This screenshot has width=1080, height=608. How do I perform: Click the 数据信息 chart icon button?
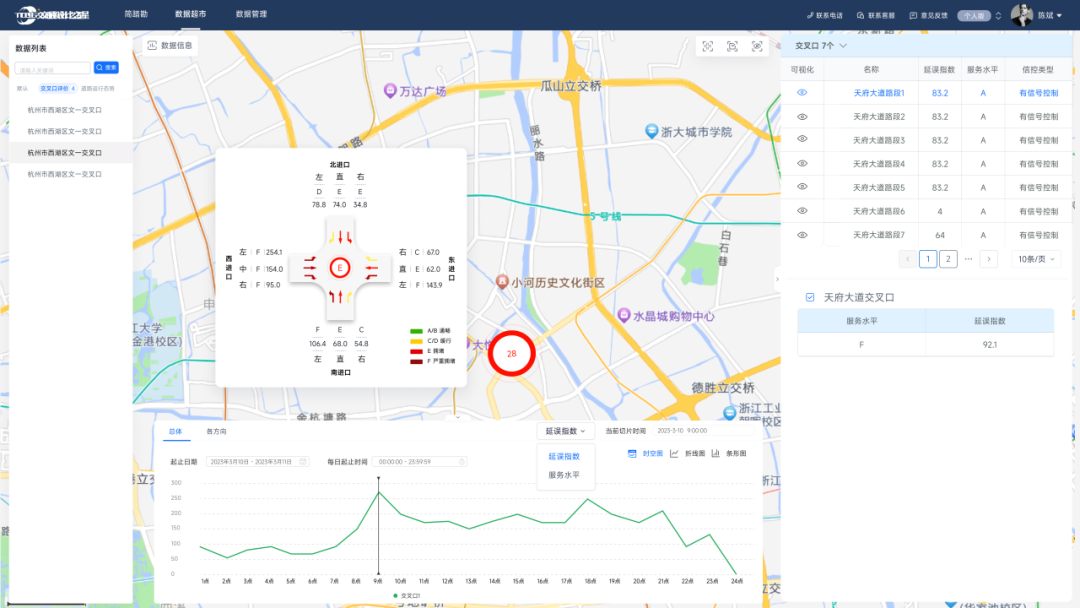pos(153,46)
